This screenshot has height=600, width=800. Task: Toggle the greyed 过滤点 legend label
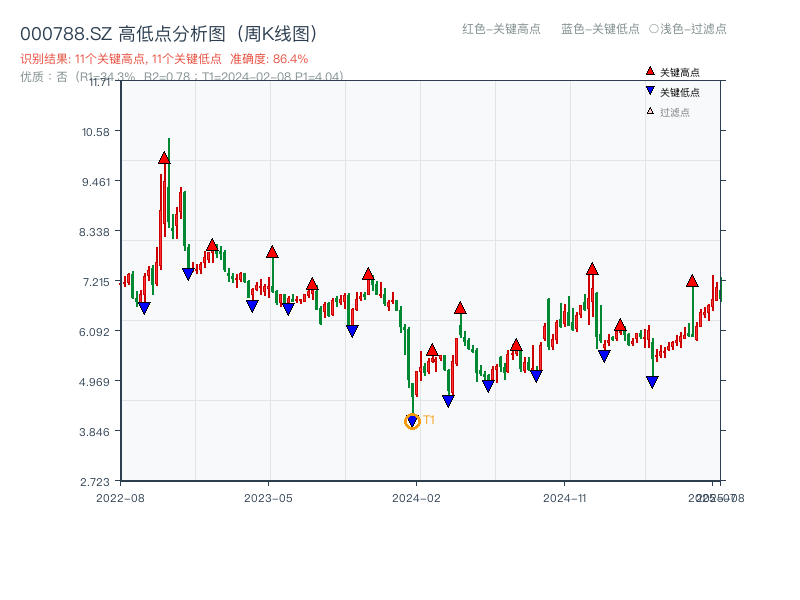[674, 112]
